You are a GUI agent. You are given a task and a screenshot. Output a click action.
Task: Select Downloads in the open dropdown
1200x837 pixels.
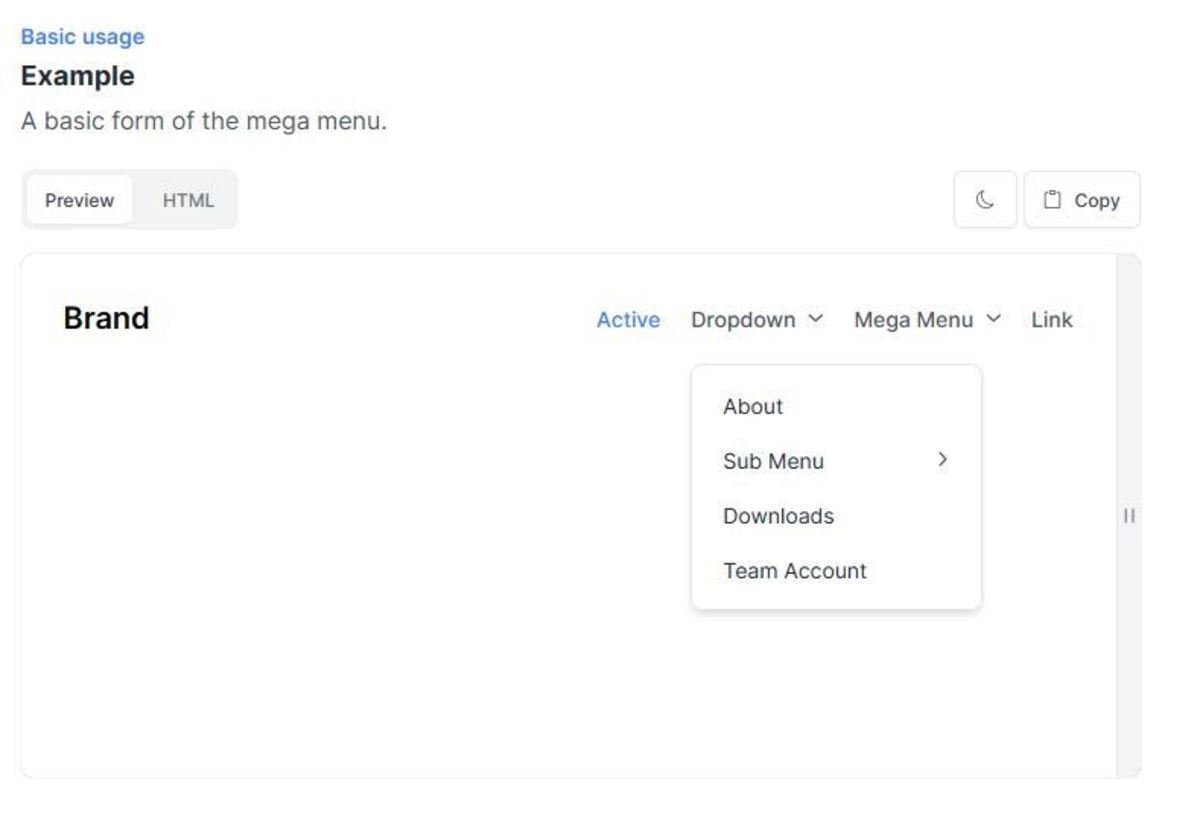(778, 515)
